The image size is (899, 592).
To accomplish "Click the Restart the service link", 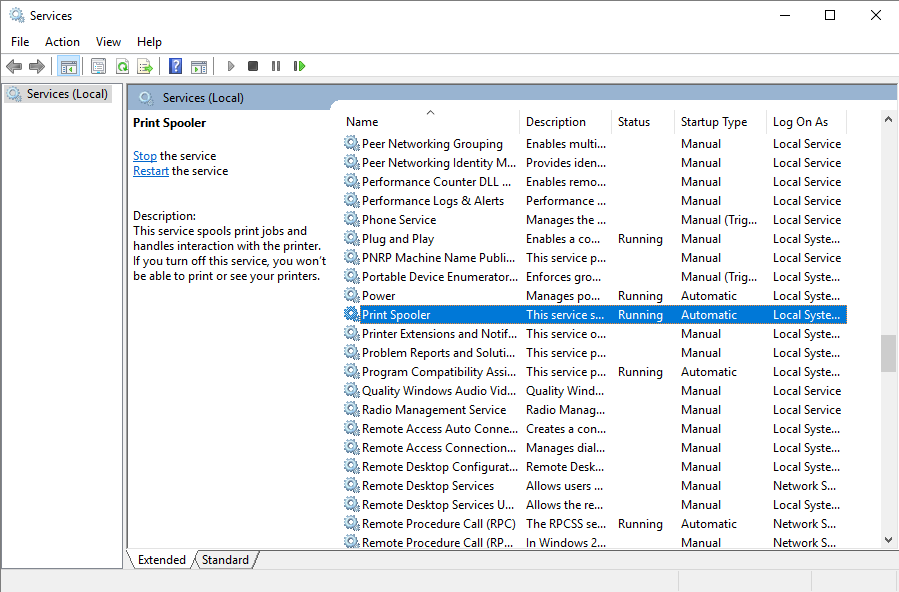I will pos(151,171).
